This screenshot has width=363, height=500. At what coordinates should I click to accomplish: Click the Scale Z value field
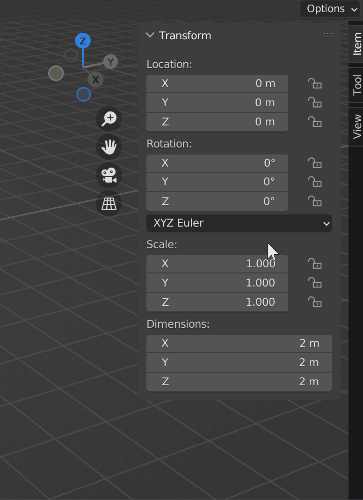(x=217, y=302)
